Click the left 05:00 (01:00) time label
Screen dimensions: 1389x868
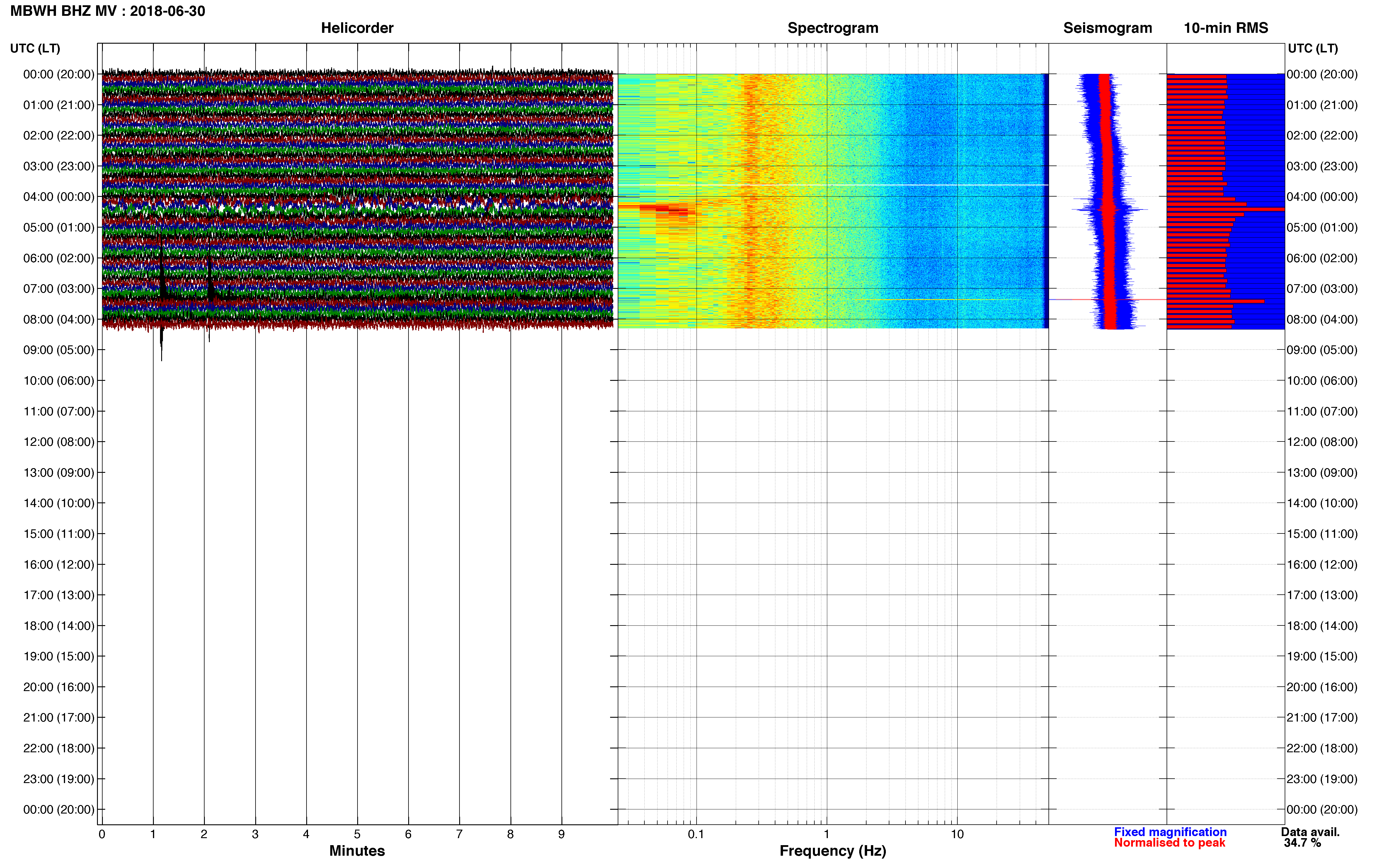pyautogui.click(x=59, y=227)
